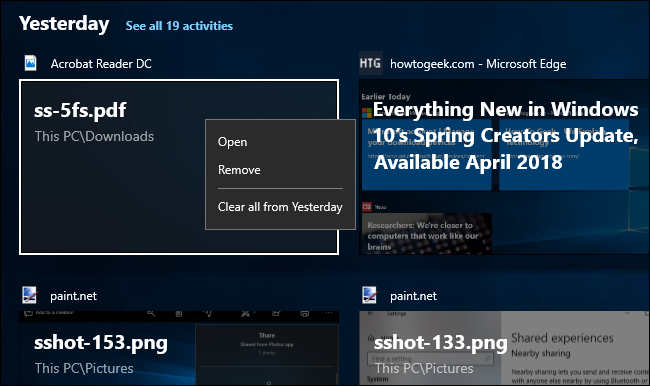The width and height of the screenshot is (650, 386).
Task: Click the paint.net label above sshot-133.png
Action: pyautogui.click(x=413, y=296)
